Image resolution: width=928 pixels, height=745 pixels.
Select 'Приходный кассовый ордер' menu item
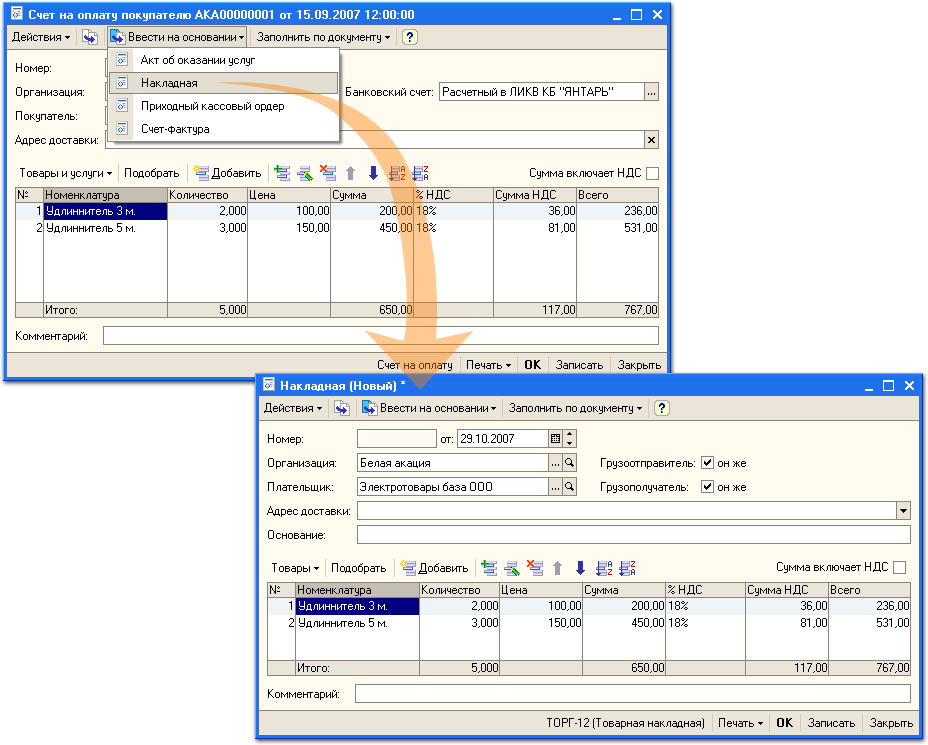pos(212,106)
